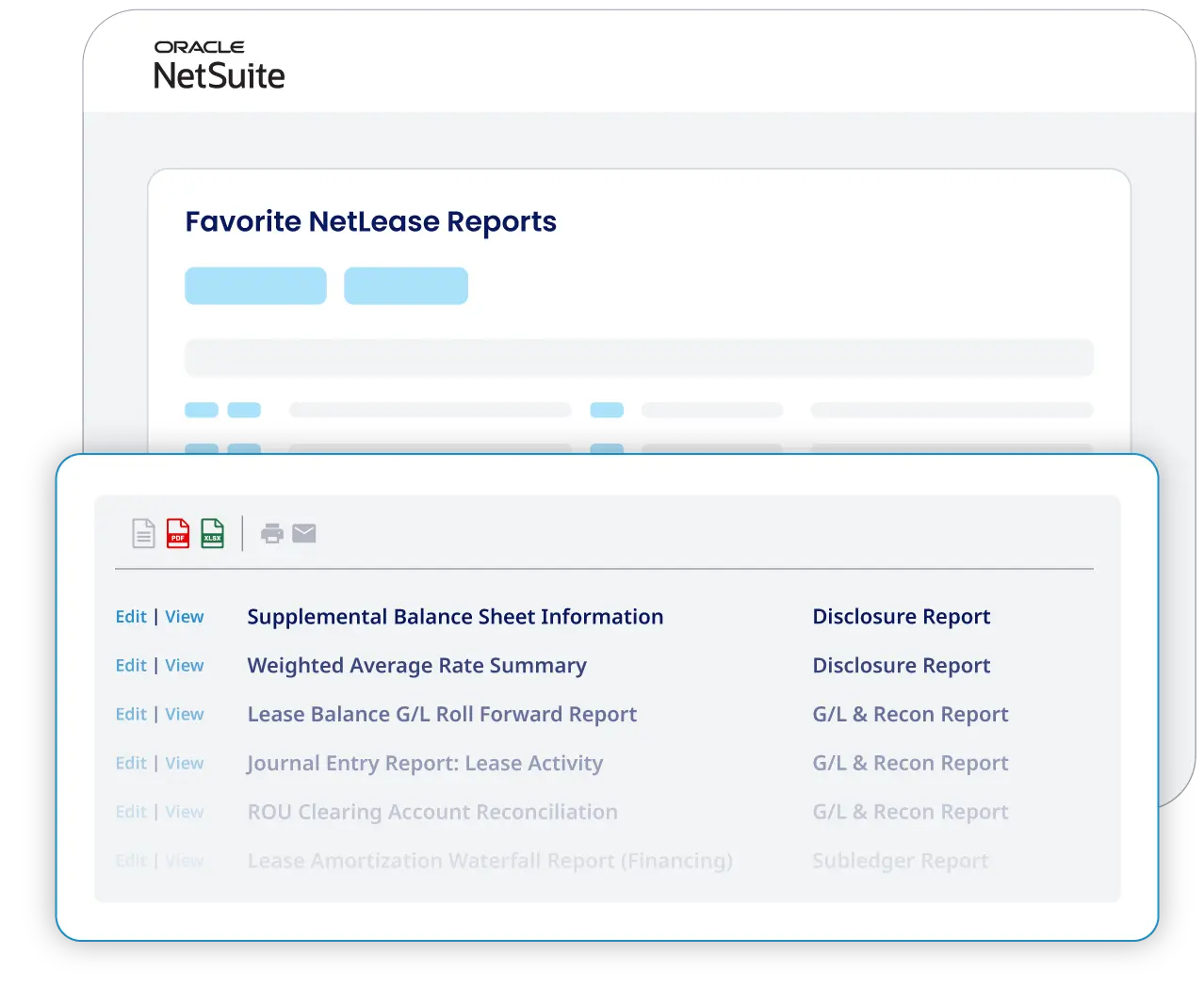The width and height of the screenshot is (1204, 1003).
Task: View Supplemental Balance Sheet Information report
Action: tap(185, 617)
